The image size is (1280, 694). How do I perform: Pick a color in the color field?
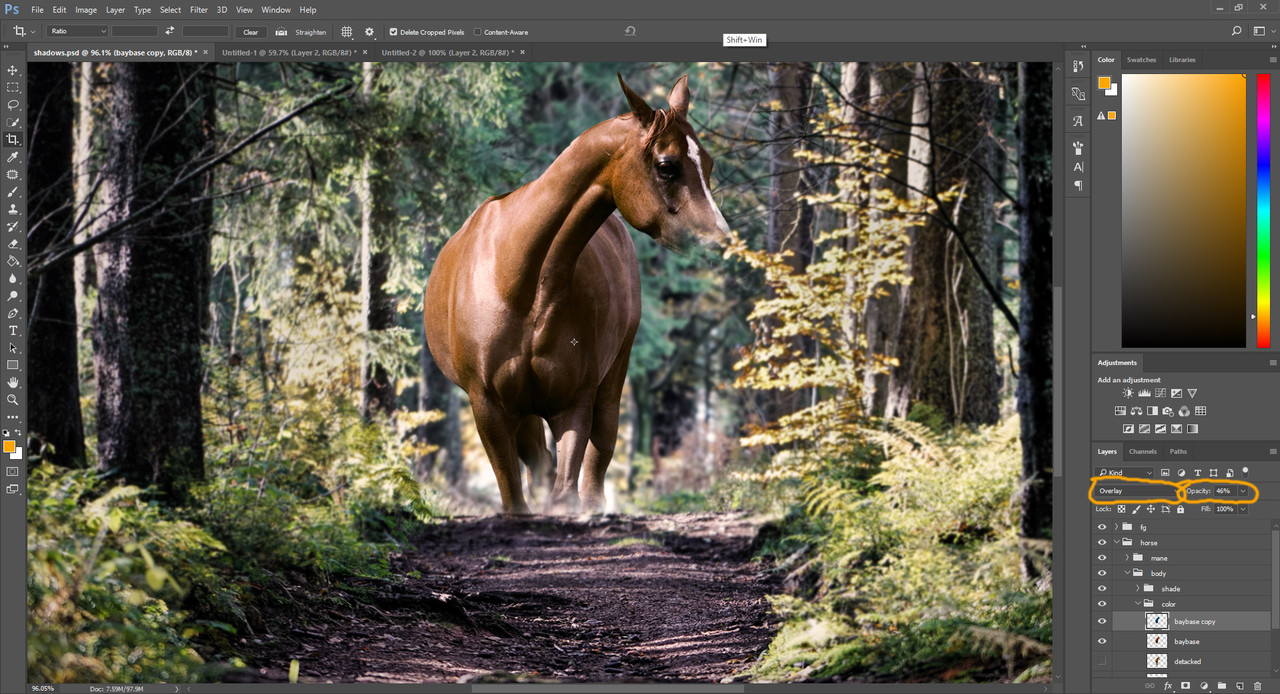(1183, 210)
